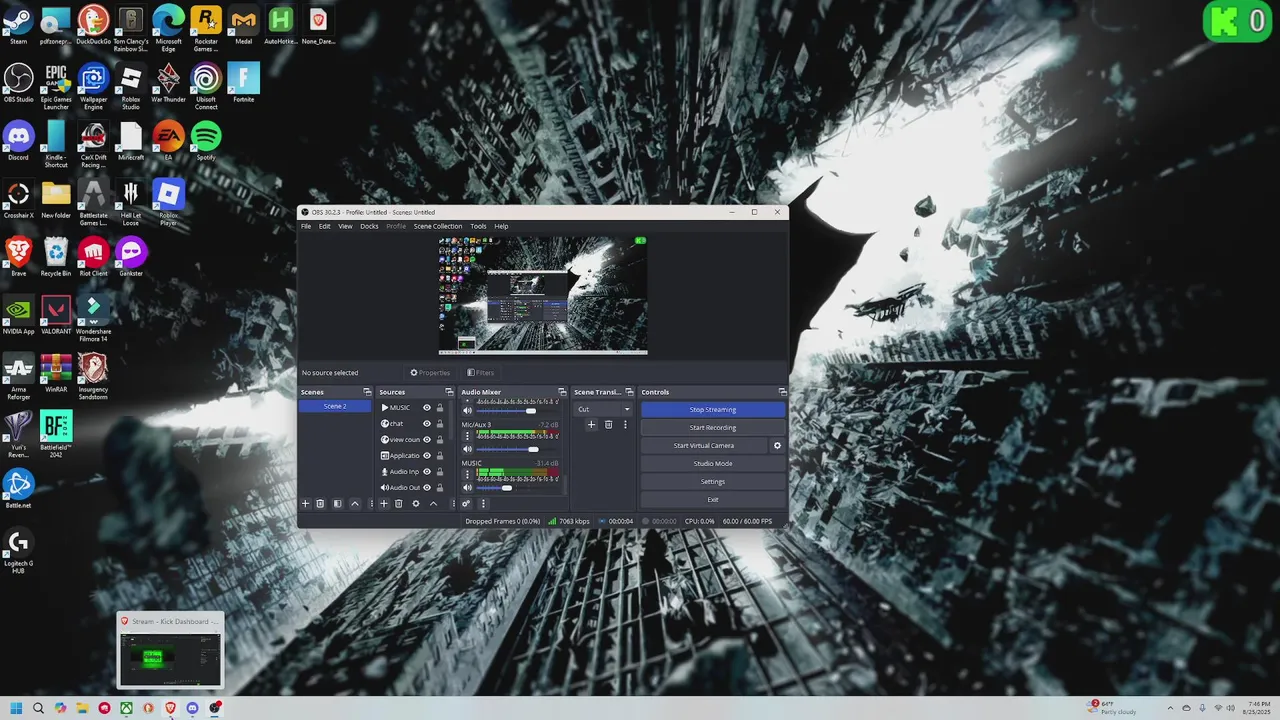
Task: Mute the Mic/Aux 3 speaker icon
Action: (x=467, y=449)
